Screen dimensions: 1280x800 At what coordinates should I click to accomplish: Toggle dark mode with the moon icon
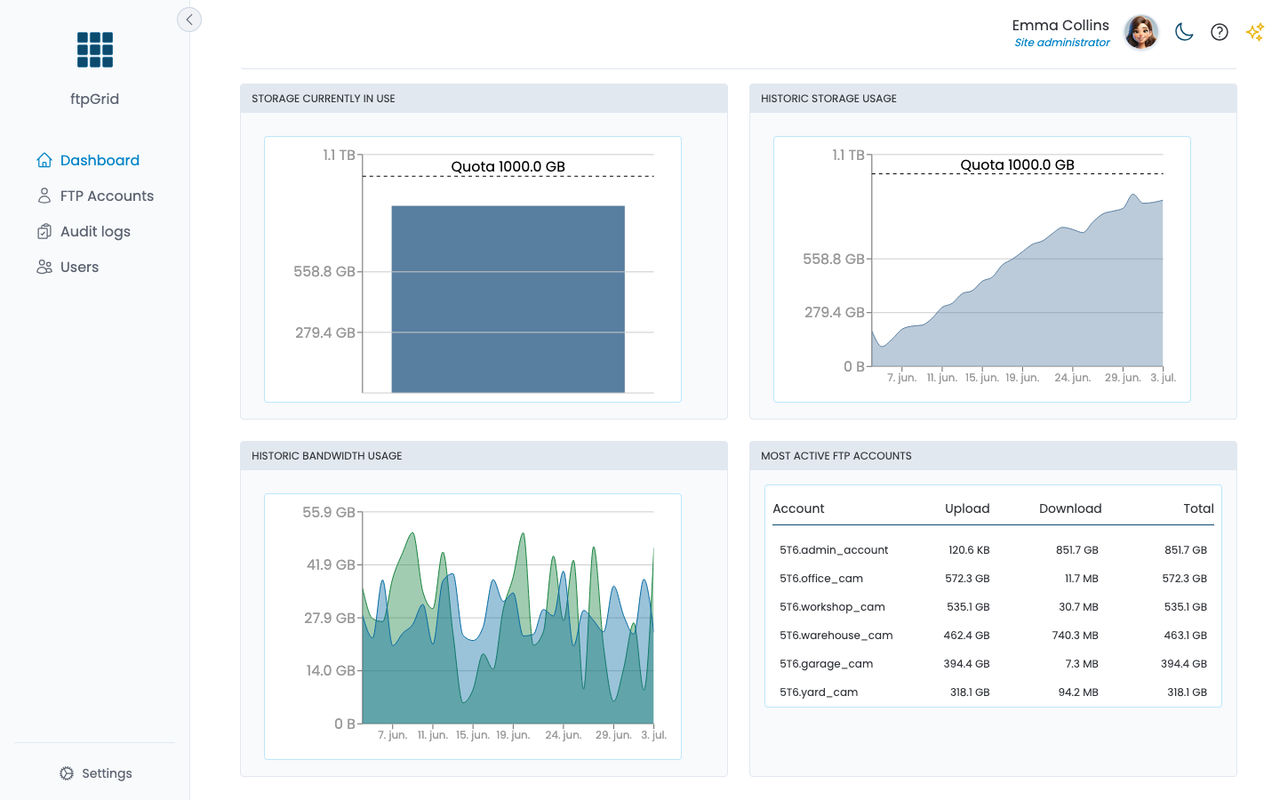1184,32
